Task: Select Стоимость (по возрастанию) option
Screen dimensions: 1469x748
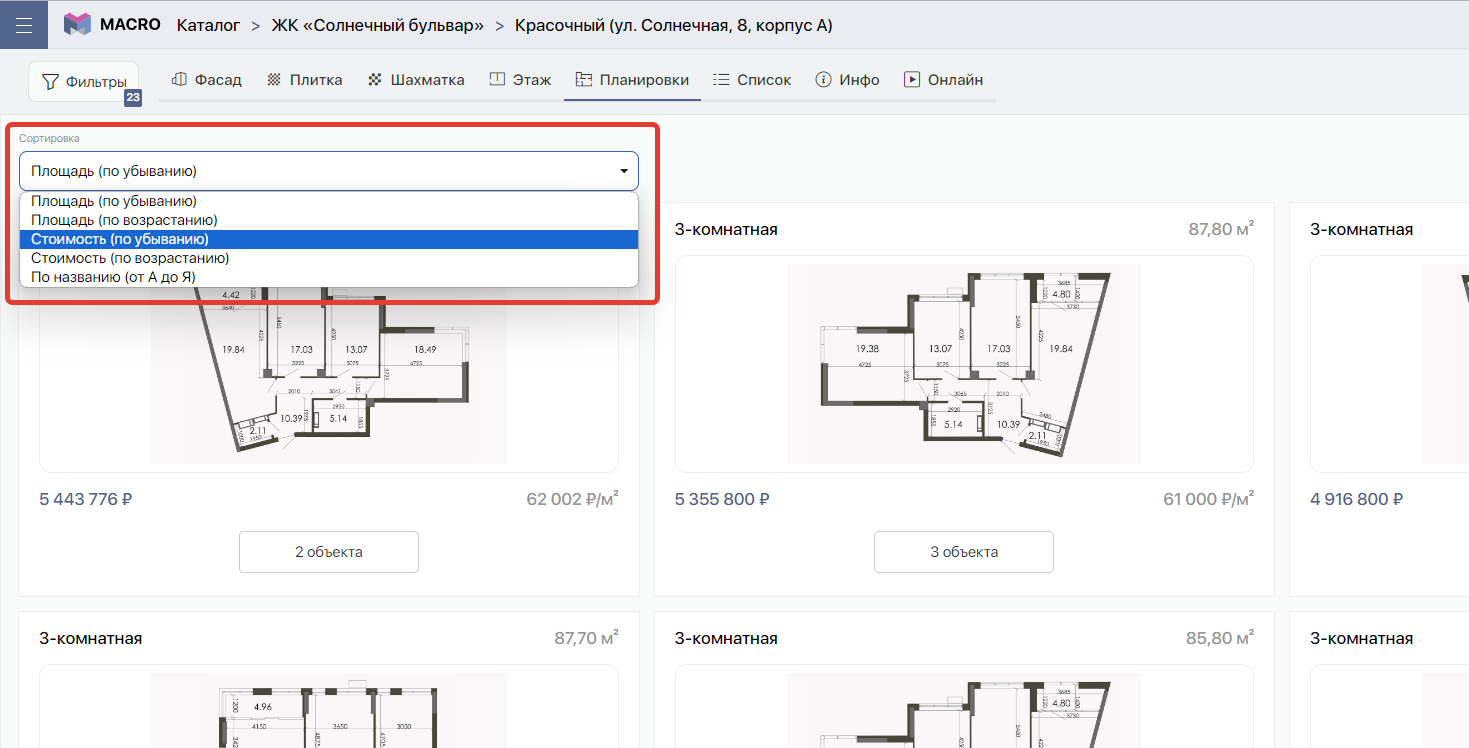Action: (130, 258)
